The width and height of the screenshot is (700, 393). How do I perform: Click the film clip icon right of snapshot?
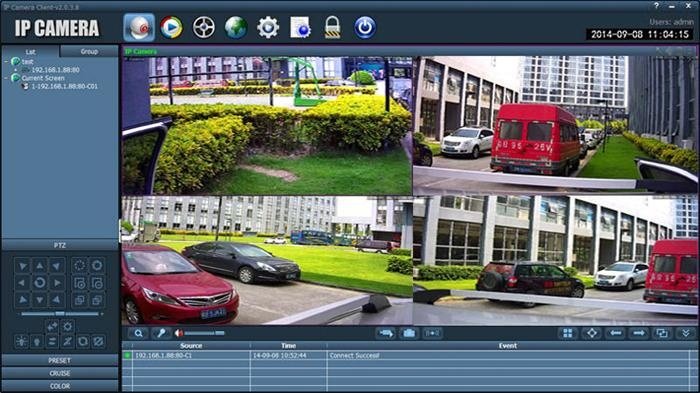[x=432, y=333]
